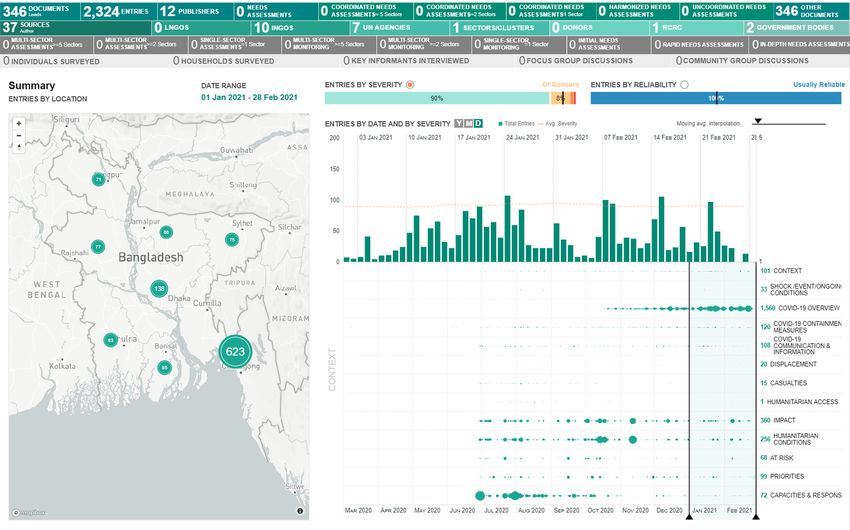Zoom in on the Bangladesh map
This screenshot has width=850, height=530.
coord(19,124)
